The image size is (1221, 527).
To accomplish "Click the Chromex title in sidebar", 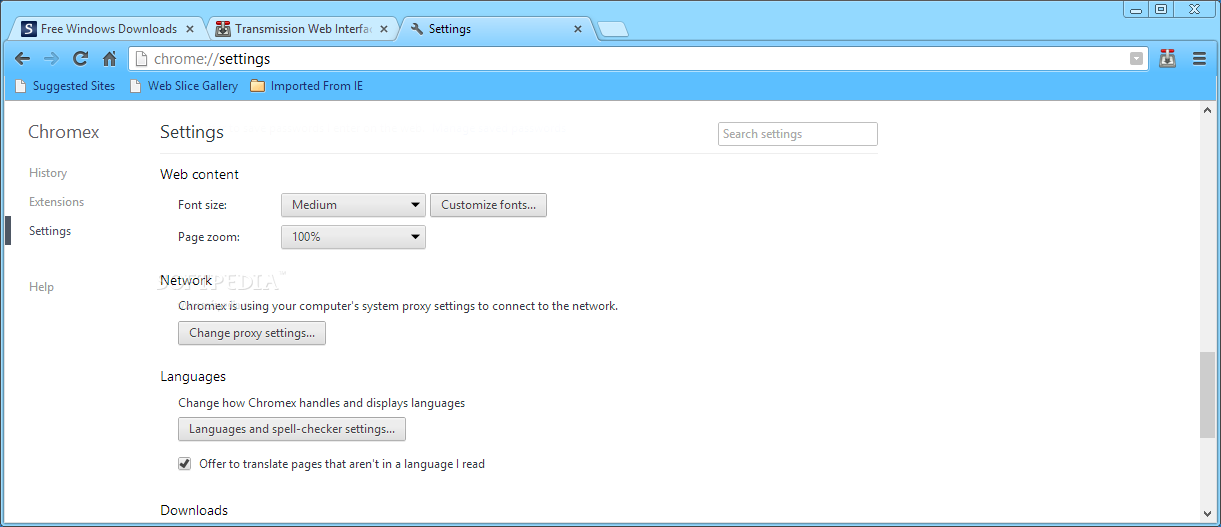I will coord(64,132).
